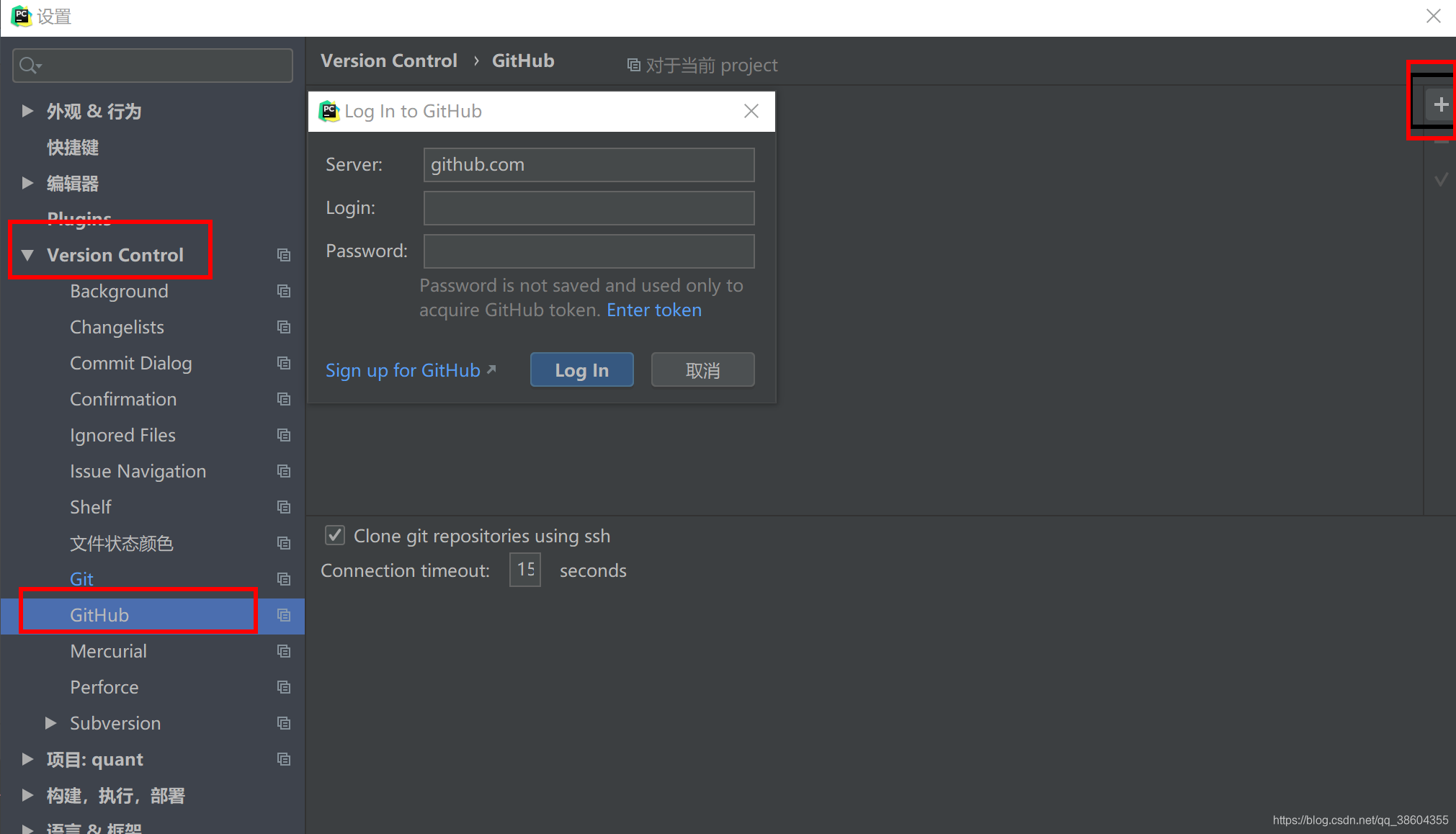The image size is (1456, 834).
Task: Click the Password input field
Action: [x=589, y=251]
